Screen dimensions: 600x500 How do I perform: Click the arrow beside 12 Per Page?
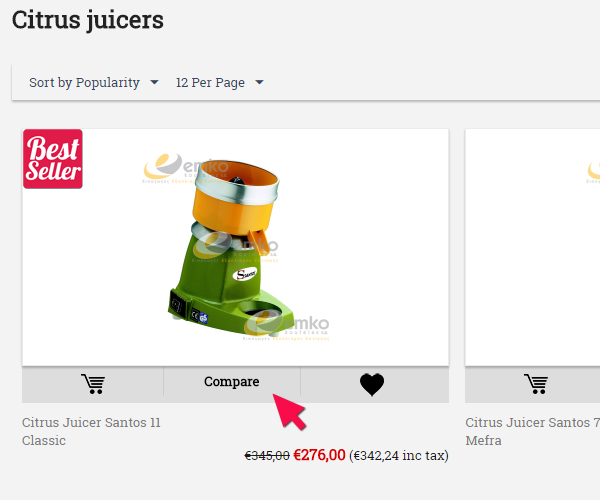(x=259, y=82)
